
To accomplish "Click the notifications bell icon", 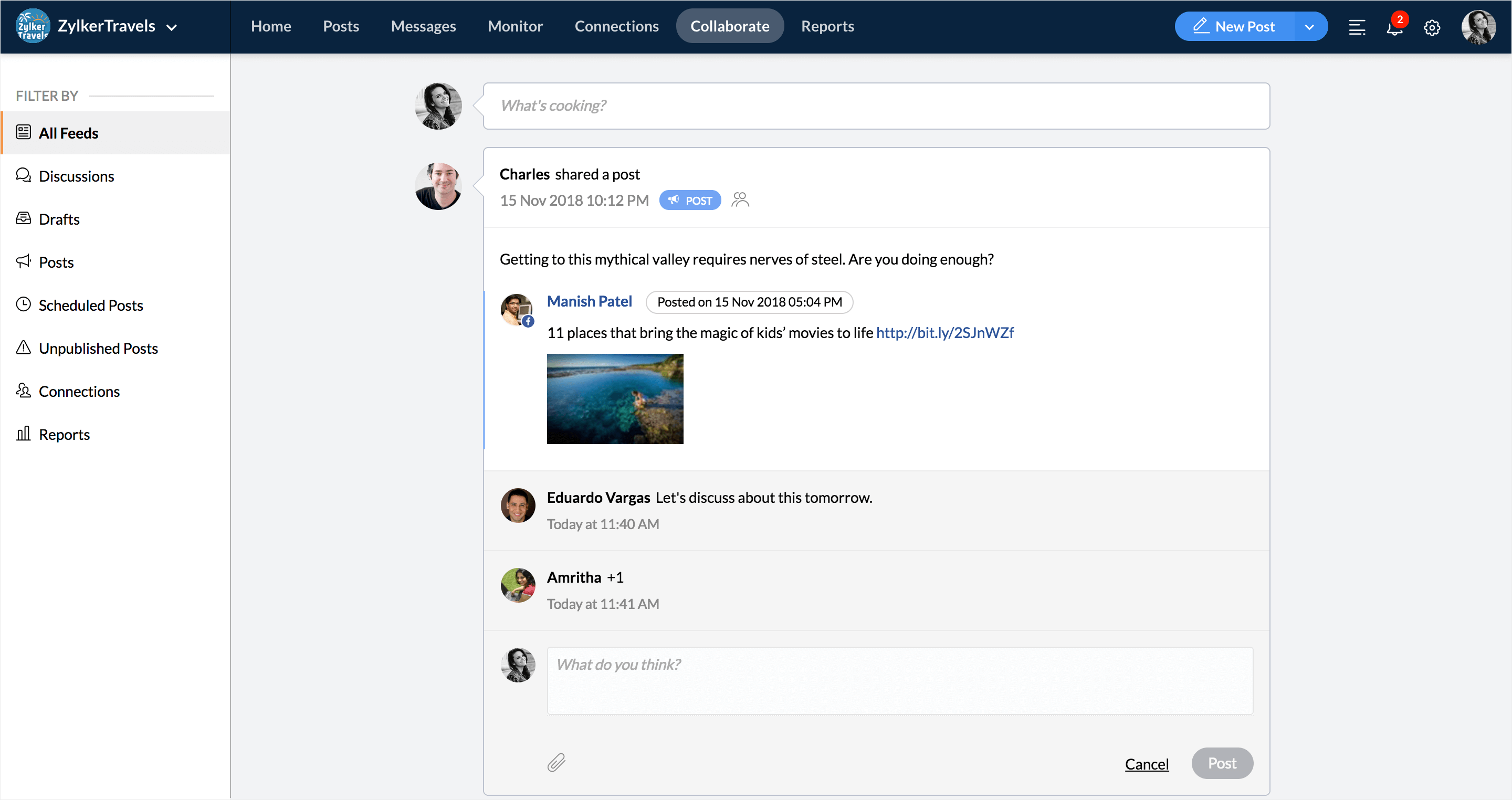I will pyautogui.click(x=1394, y=28).
